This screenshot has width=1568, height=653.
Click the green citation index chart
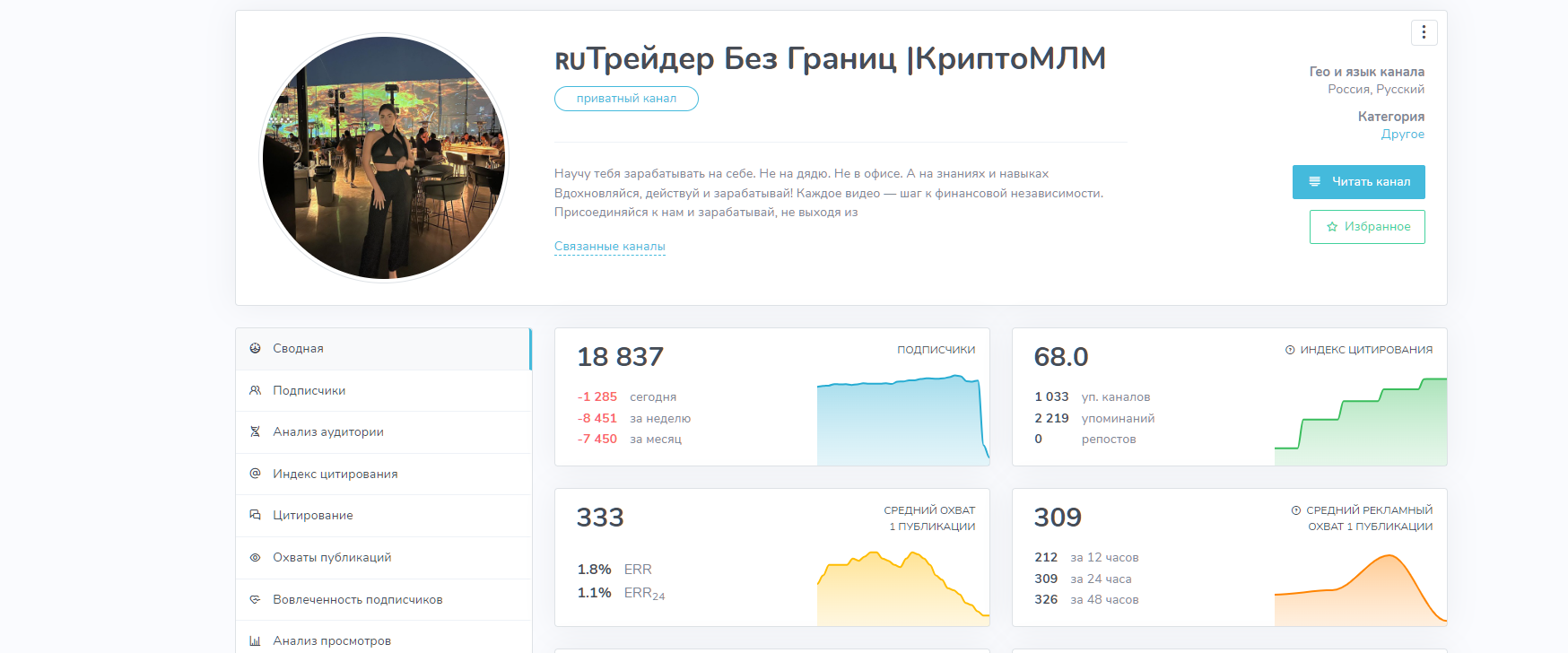1361,422
